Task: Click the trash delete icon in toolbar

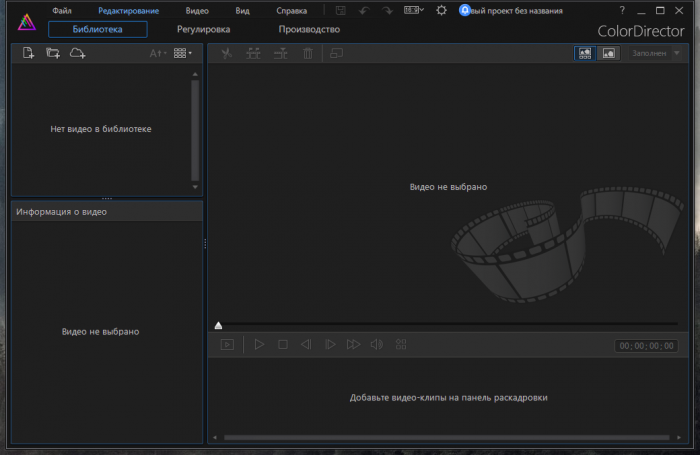Action: (x=308, y=53)
